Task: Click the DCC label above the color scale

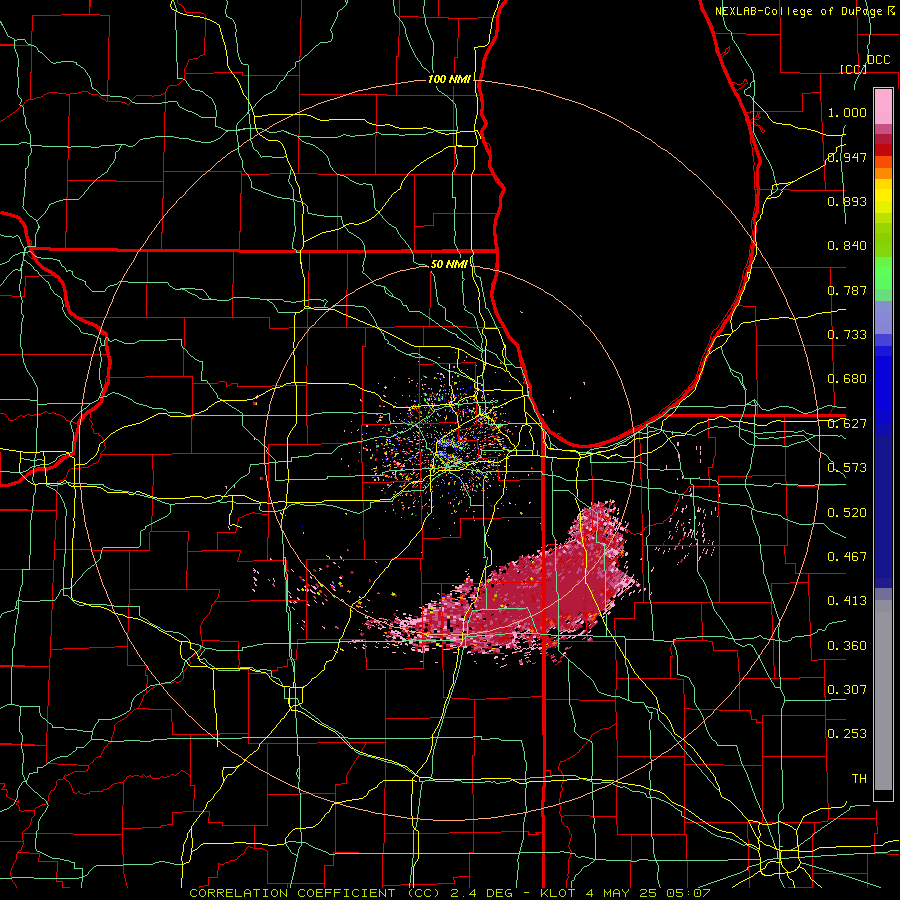Action: pyautogui.click(x=878, y=60)
